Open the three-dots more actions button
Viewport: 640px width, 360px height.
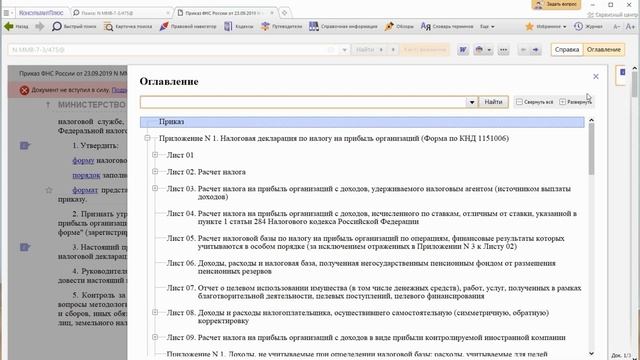503,50
